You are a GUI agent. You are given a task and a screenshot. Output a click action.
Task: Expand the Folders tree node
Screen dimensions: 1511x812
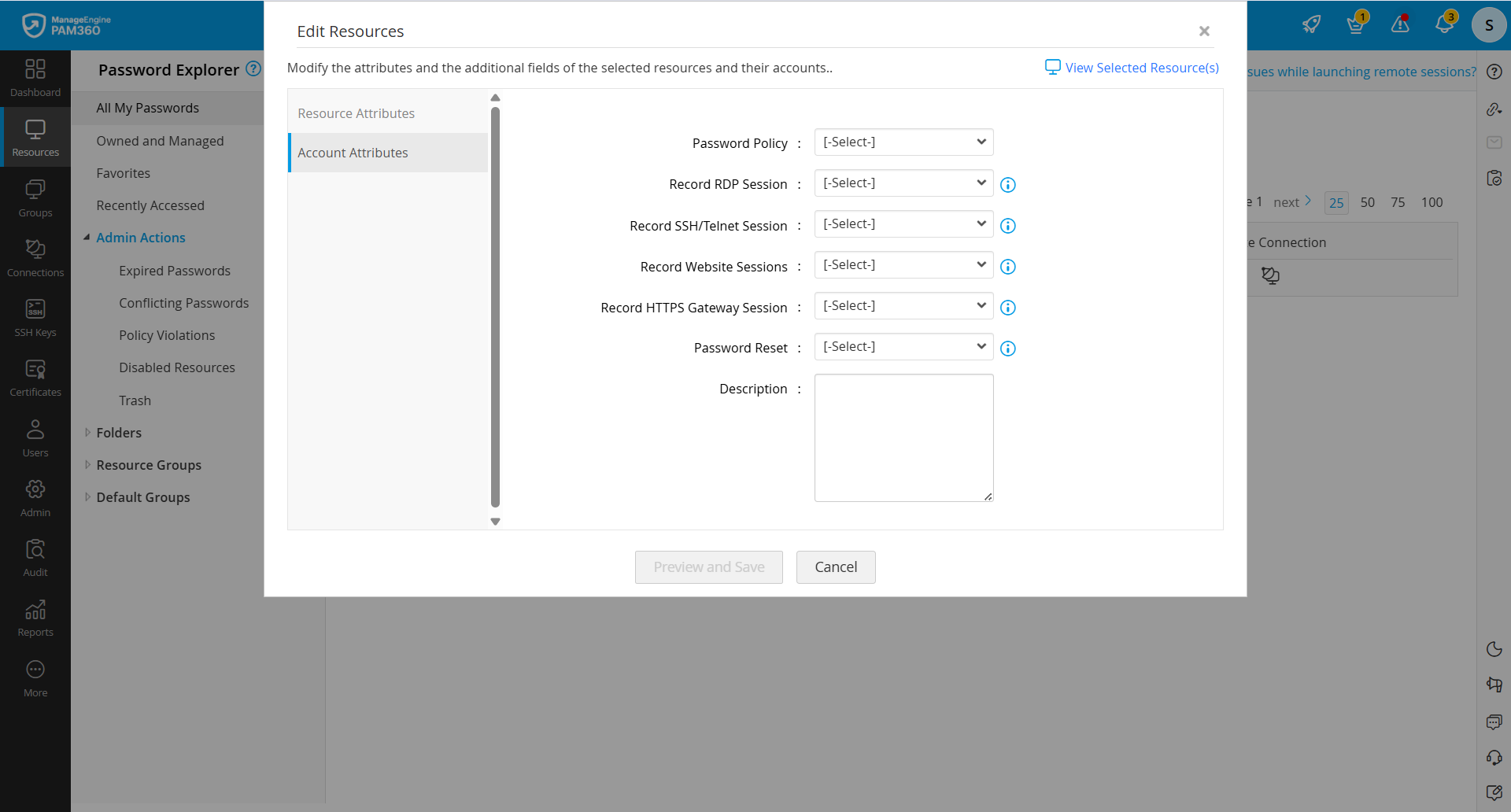[87, 433]
